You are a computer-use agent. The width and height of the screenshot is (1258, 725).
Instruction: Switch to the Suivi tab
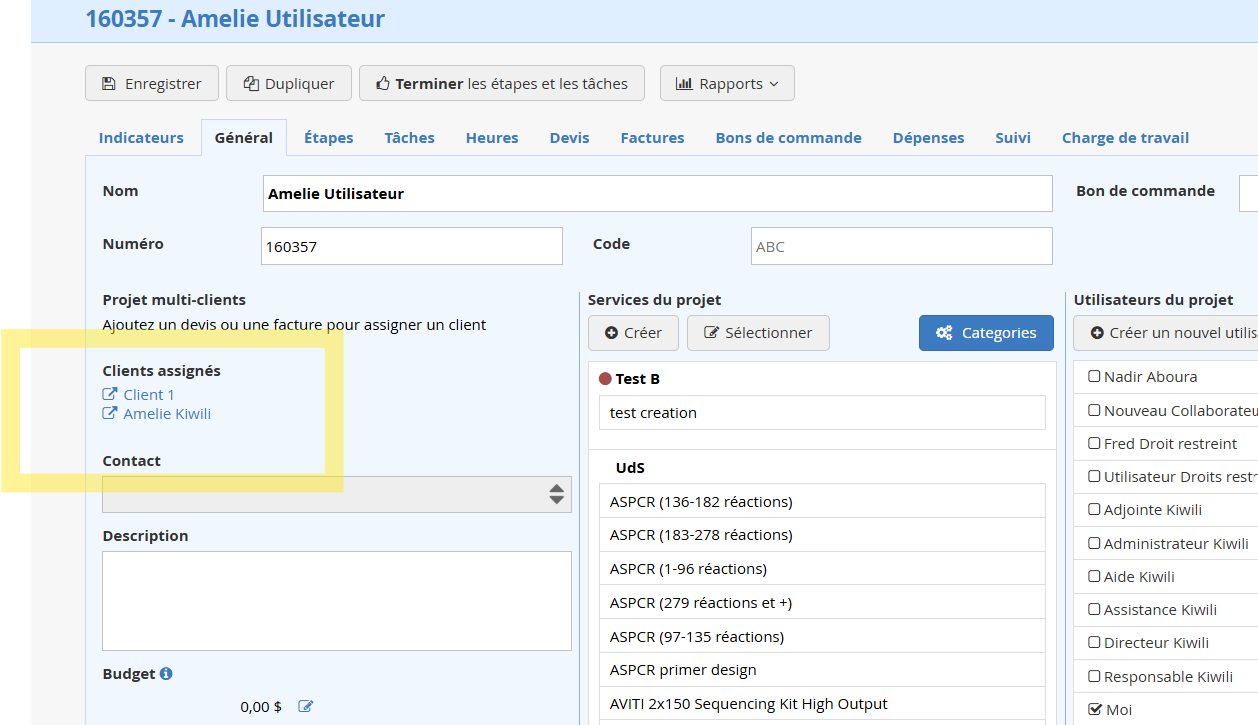click(1013, 138)
